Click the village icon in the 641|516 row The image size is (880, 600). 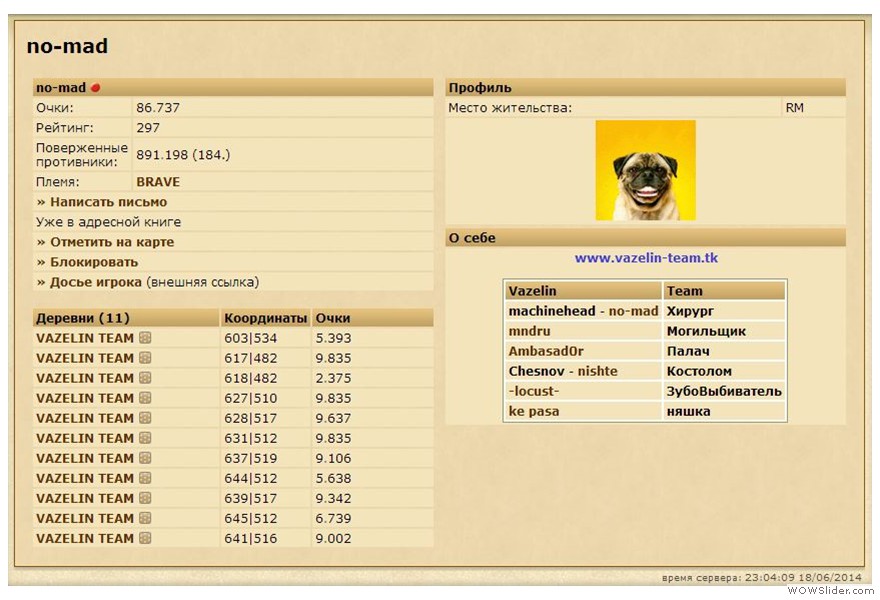pyautogui.click(x=145, y=538)
